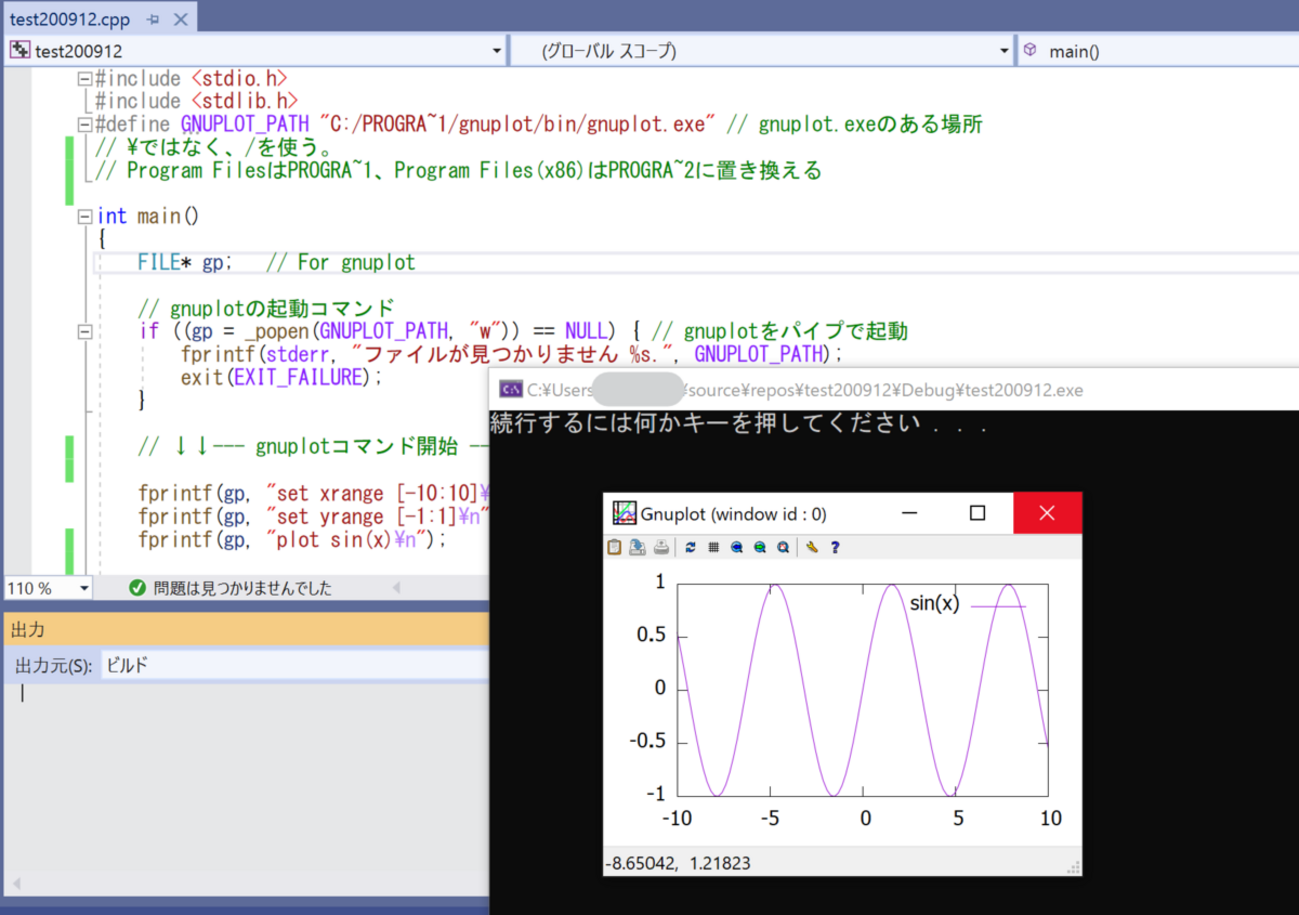The width and height of the screenshot is (1299, 915).
Task: Open the global scope dropdown
Action: coord(1004,51)
